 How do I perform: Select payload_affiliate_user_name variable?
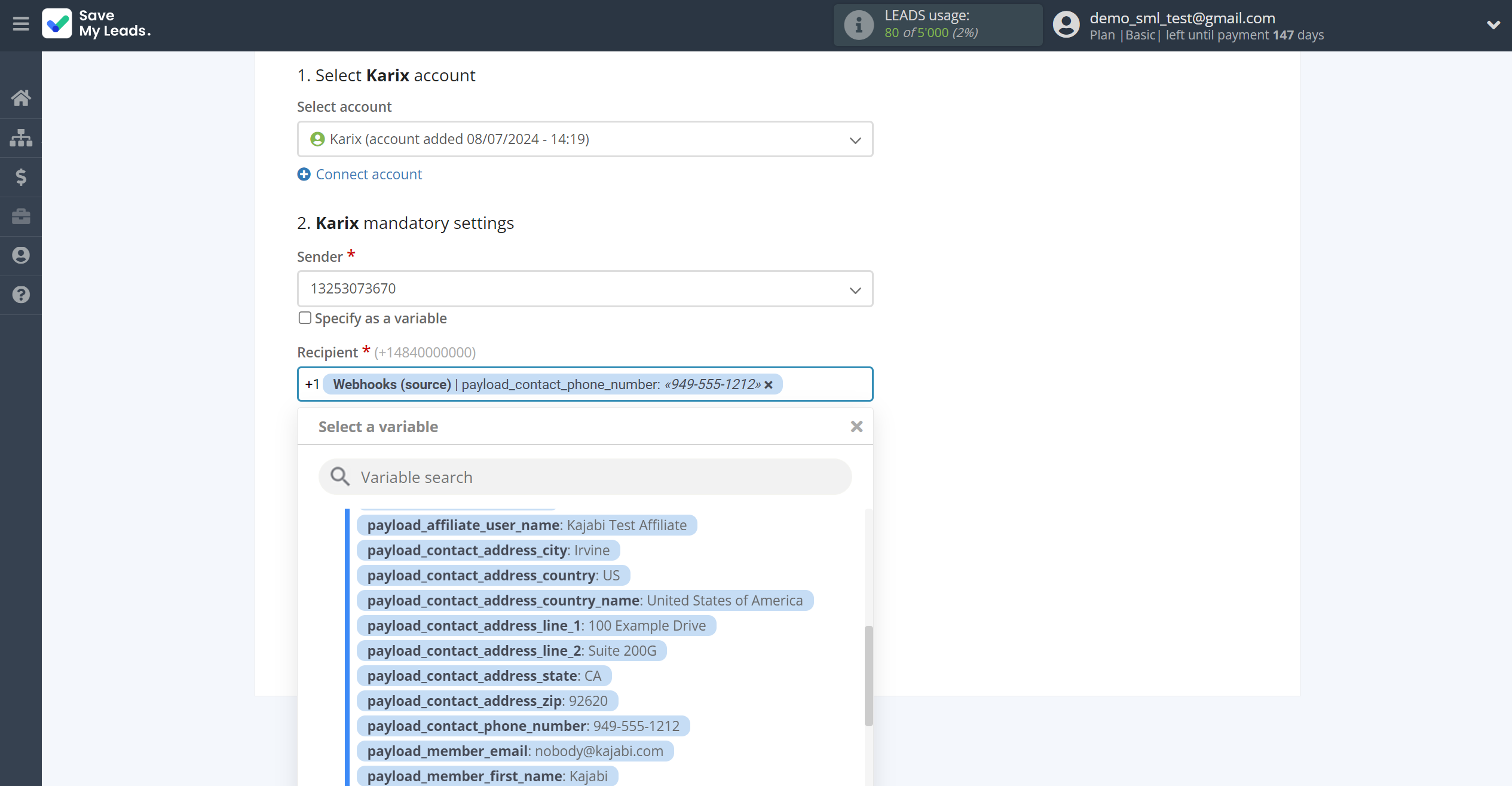coord(527,525)
